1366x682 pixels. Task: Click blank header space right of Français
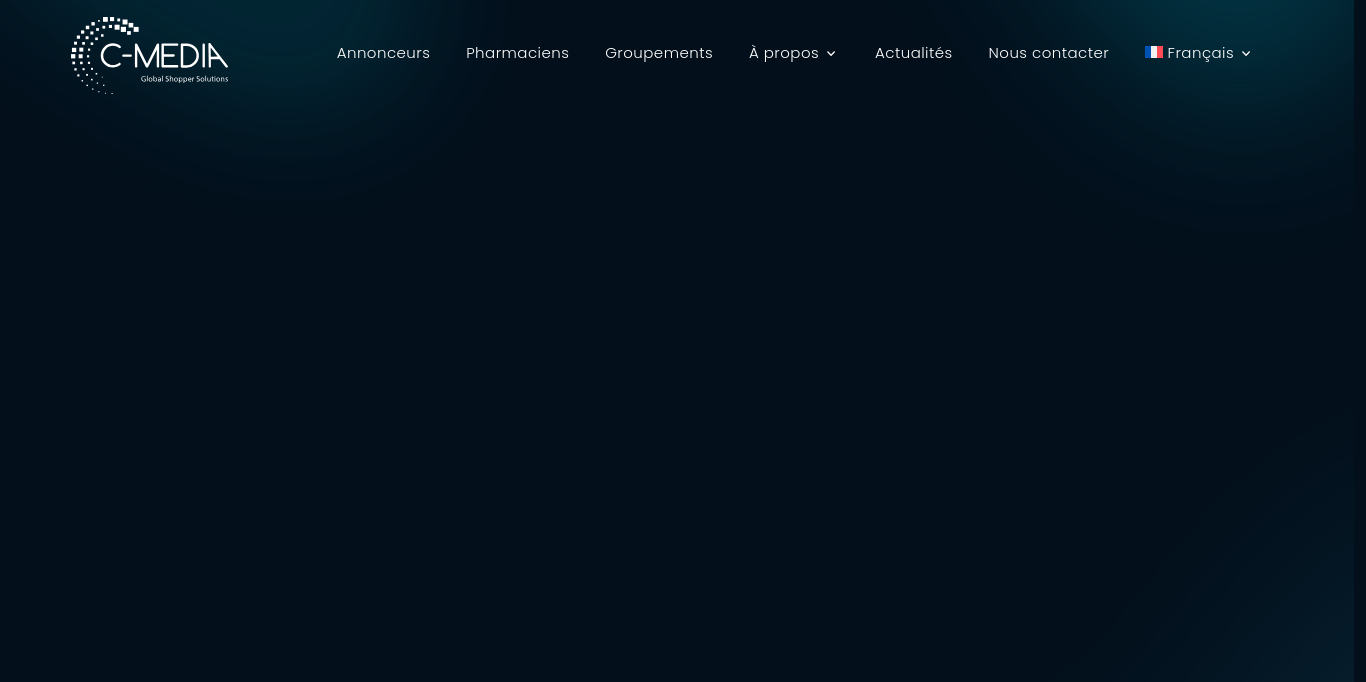(x=1300, y=53)
